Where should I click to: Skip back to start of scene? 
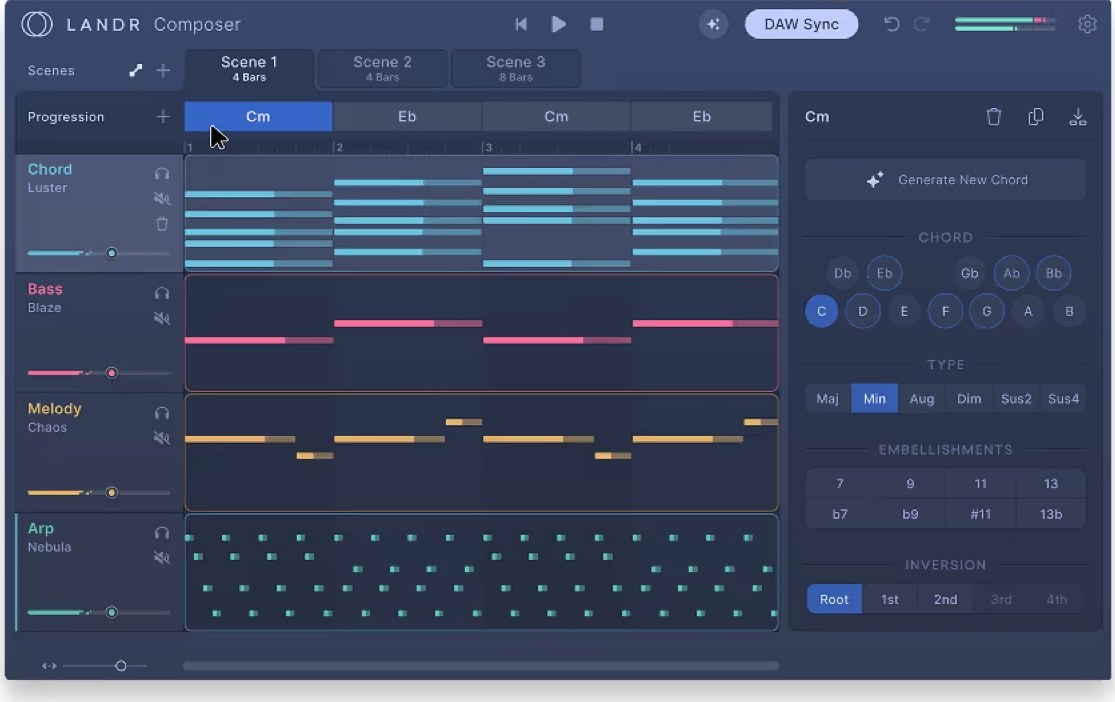521,24
